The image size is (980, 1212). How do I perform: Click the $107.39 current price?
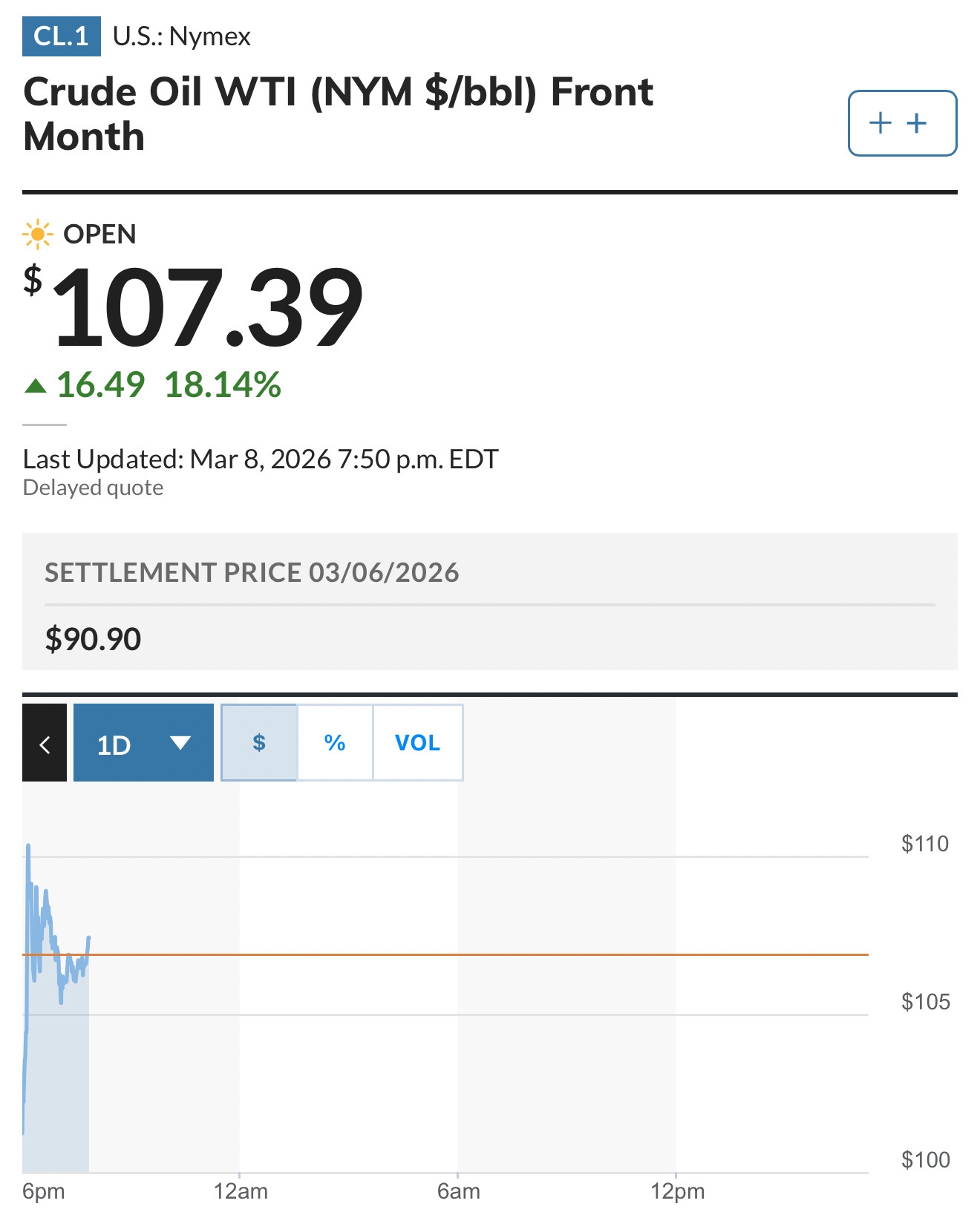(x=208, y=308)
